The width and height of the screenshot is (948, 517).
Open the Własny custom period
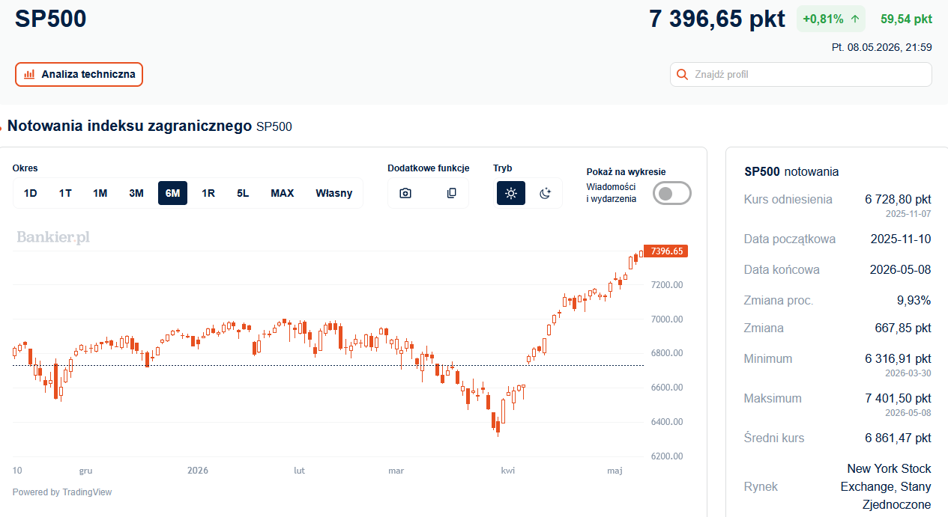point(334,193)
